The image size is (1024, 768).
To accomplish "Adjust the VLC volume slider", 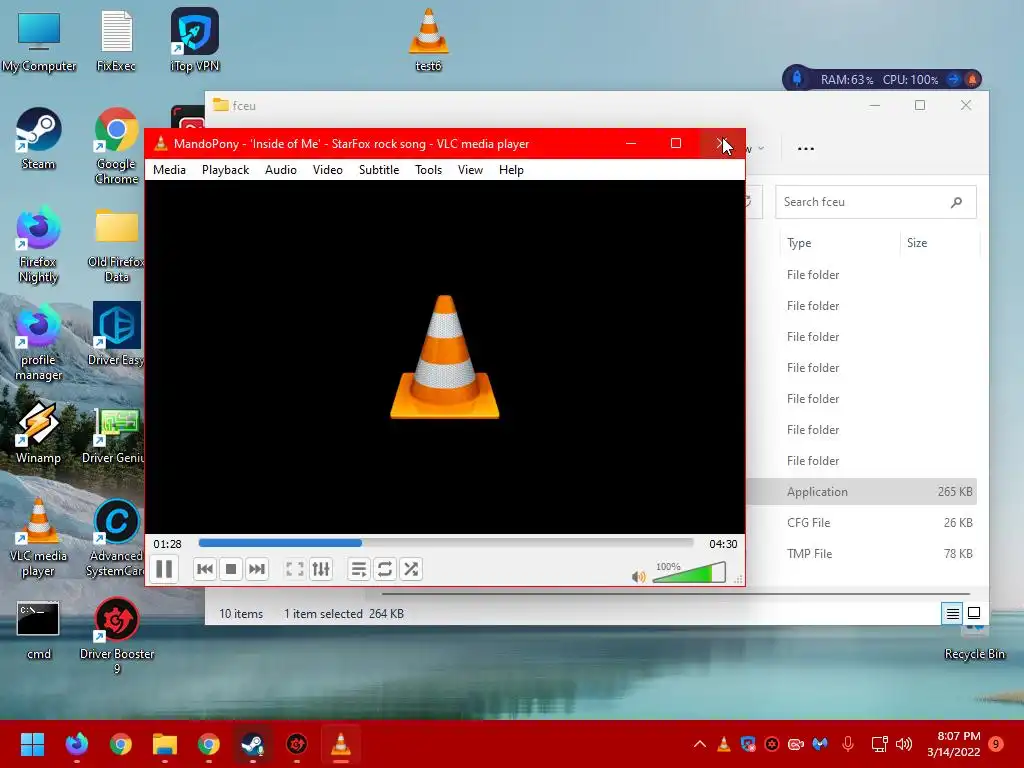I will click(x=689, y=572).
